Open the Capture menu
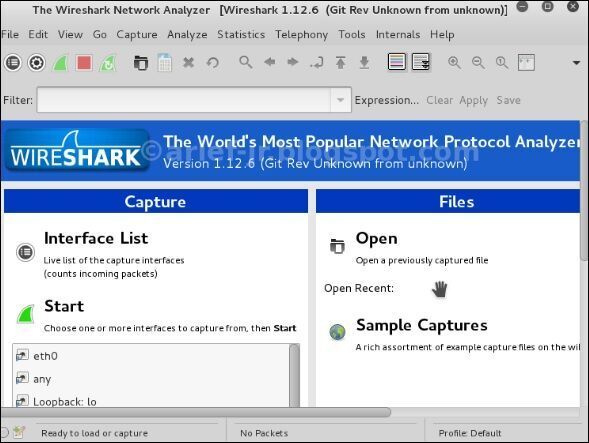This screenshot has width=589, height=443. [137, 35]
